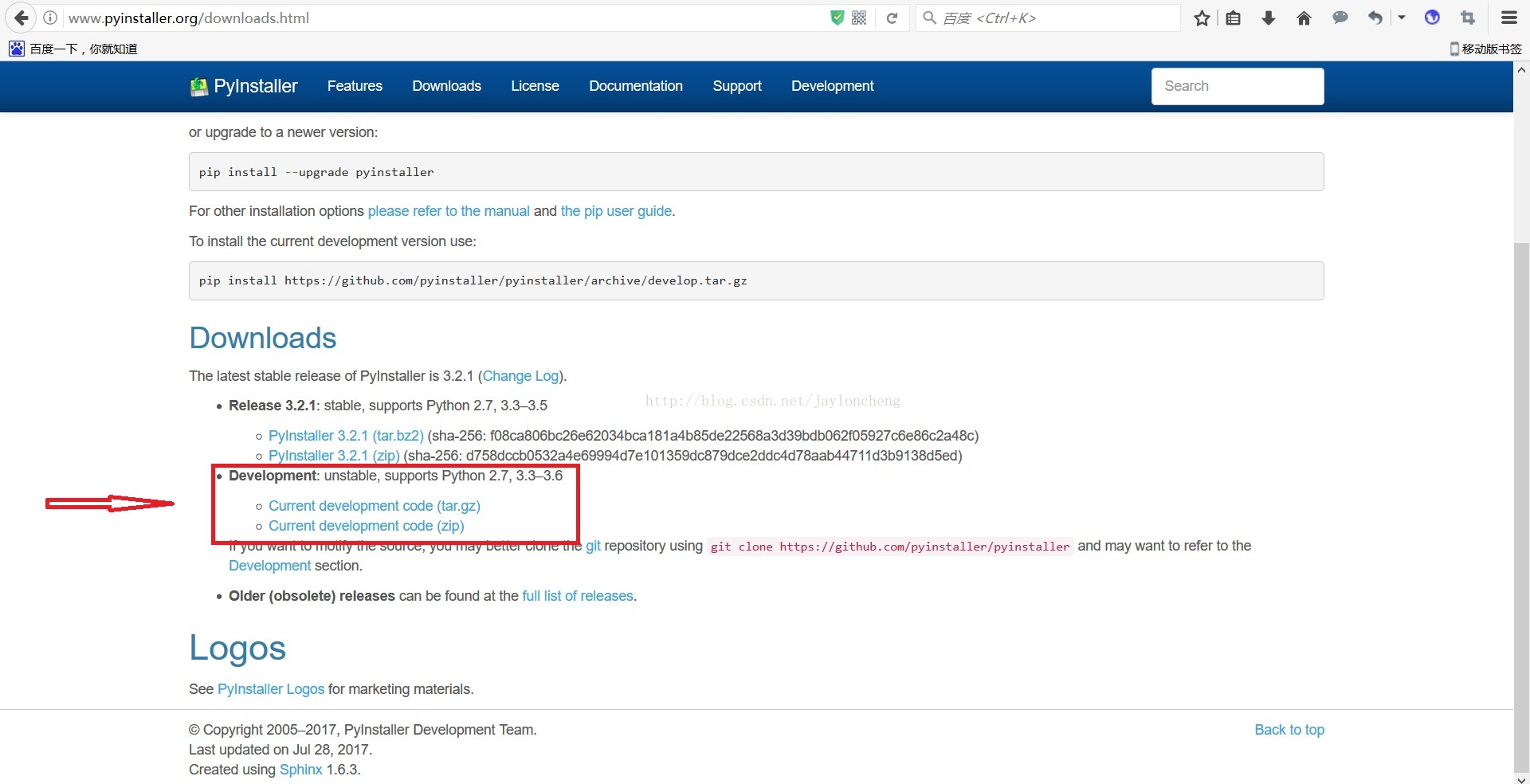
Task: Open 'the pip user guide' link
Action: pyautogui.click(x=616, y=211)
